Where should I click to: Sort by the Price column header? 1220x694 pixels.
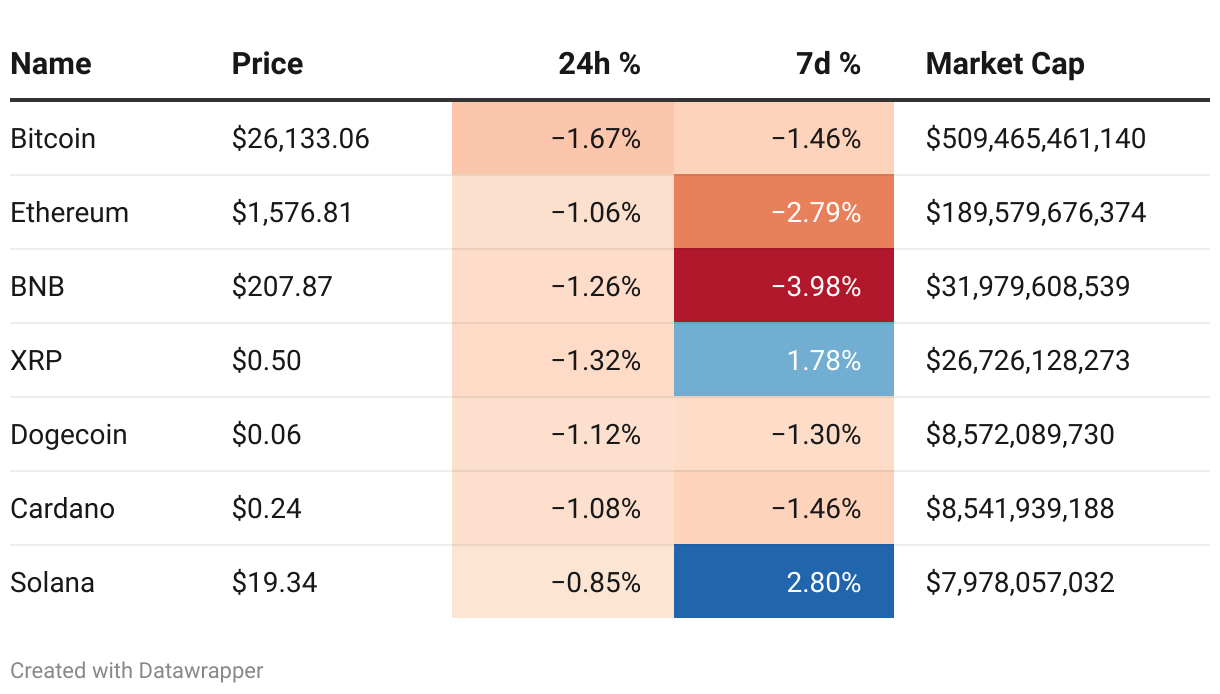267,64
